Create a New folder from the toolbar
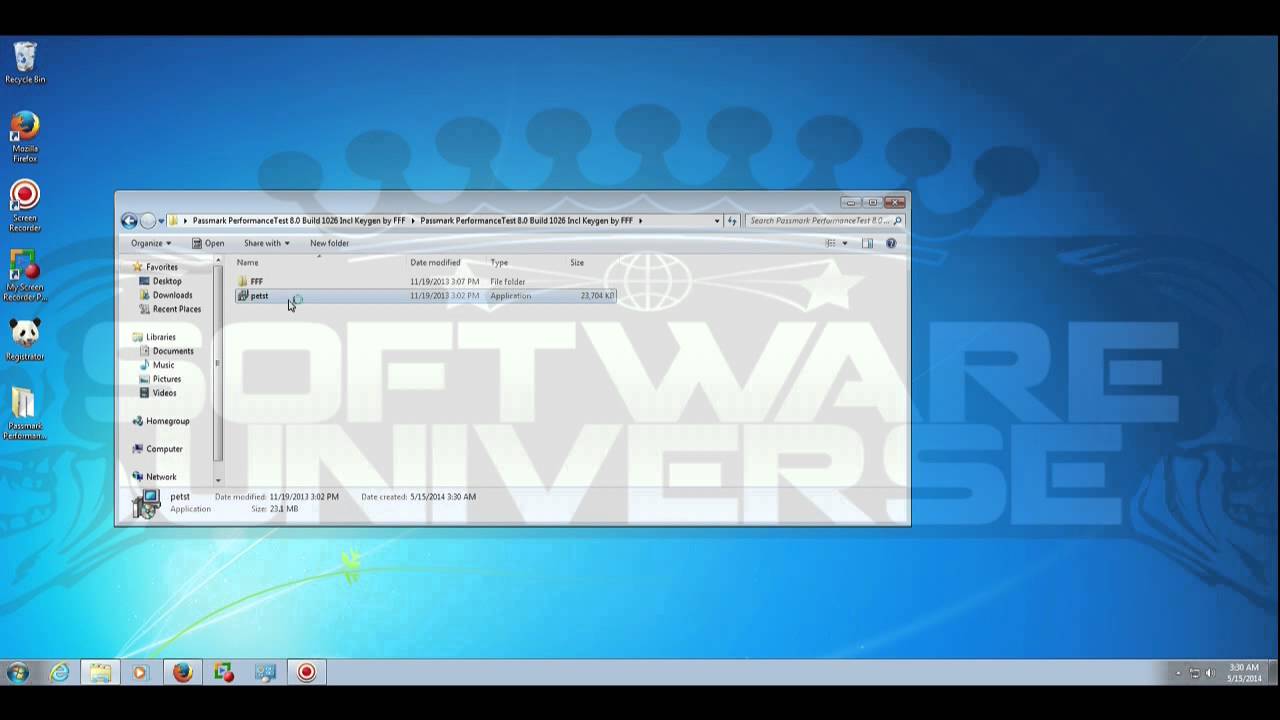The image size is (1280, 720). (329, 243)
